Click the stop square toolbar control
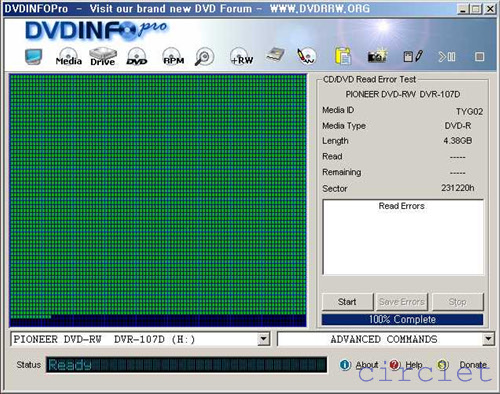The image size is (500, 394). point(479,57)
